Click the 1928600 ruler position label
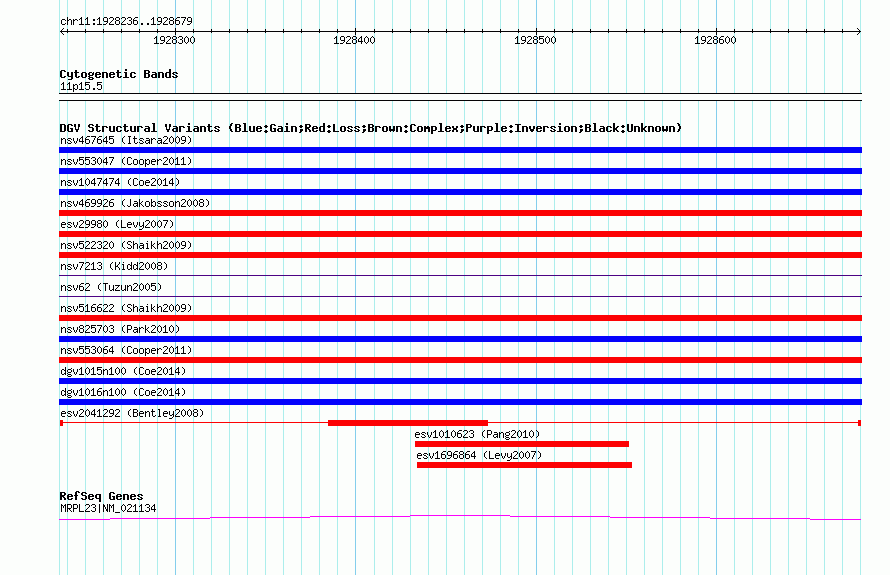 tap(715, 40)
